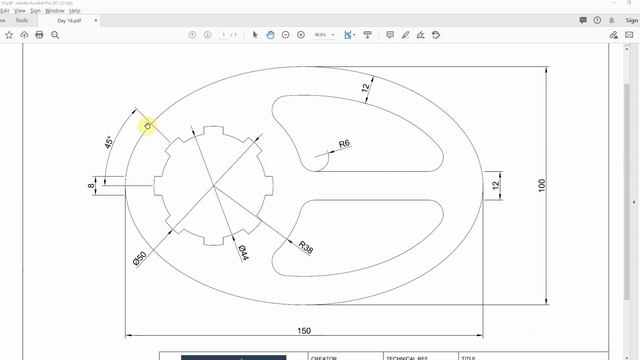Open the help question mark icon
This screenshot has width=640, height=360.
click(597, 20)
